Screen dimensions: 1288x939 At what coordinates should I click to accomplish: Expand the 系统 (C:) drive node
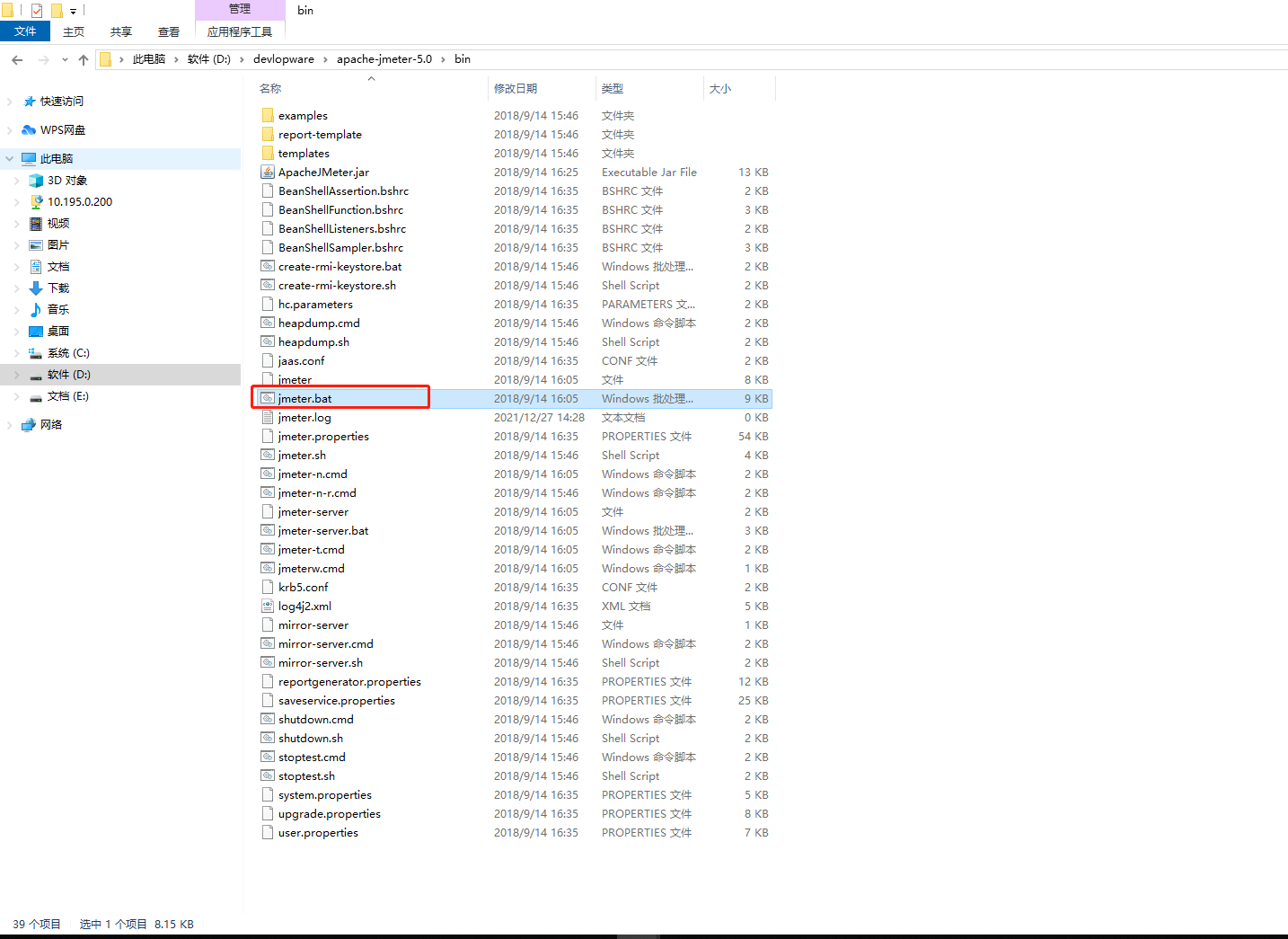[x=17, y=353]
